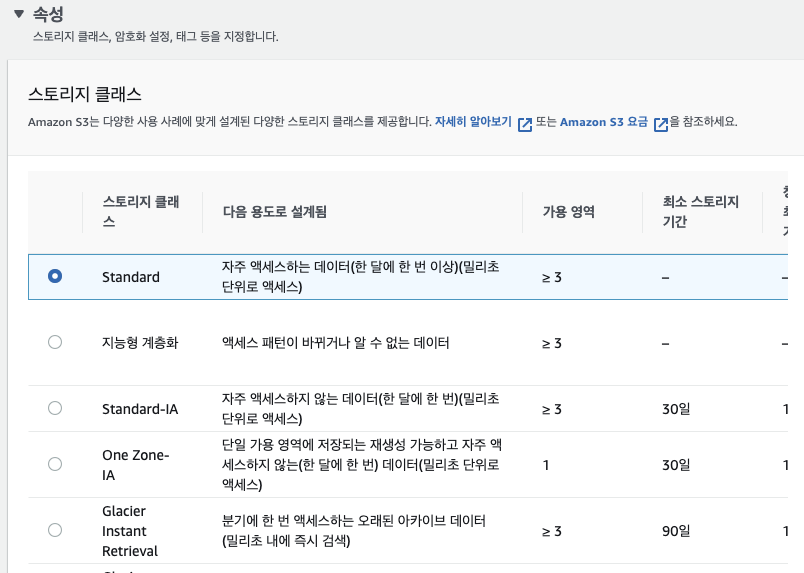Click the Glacier Instant Retrieval name
804x573 pixels.
click(x=130, y=531)
